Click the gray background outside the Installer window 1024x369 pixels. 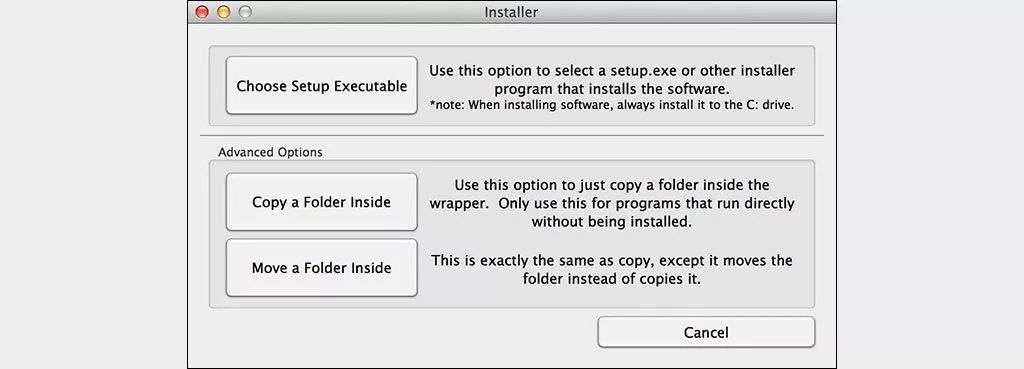[91, 183]
